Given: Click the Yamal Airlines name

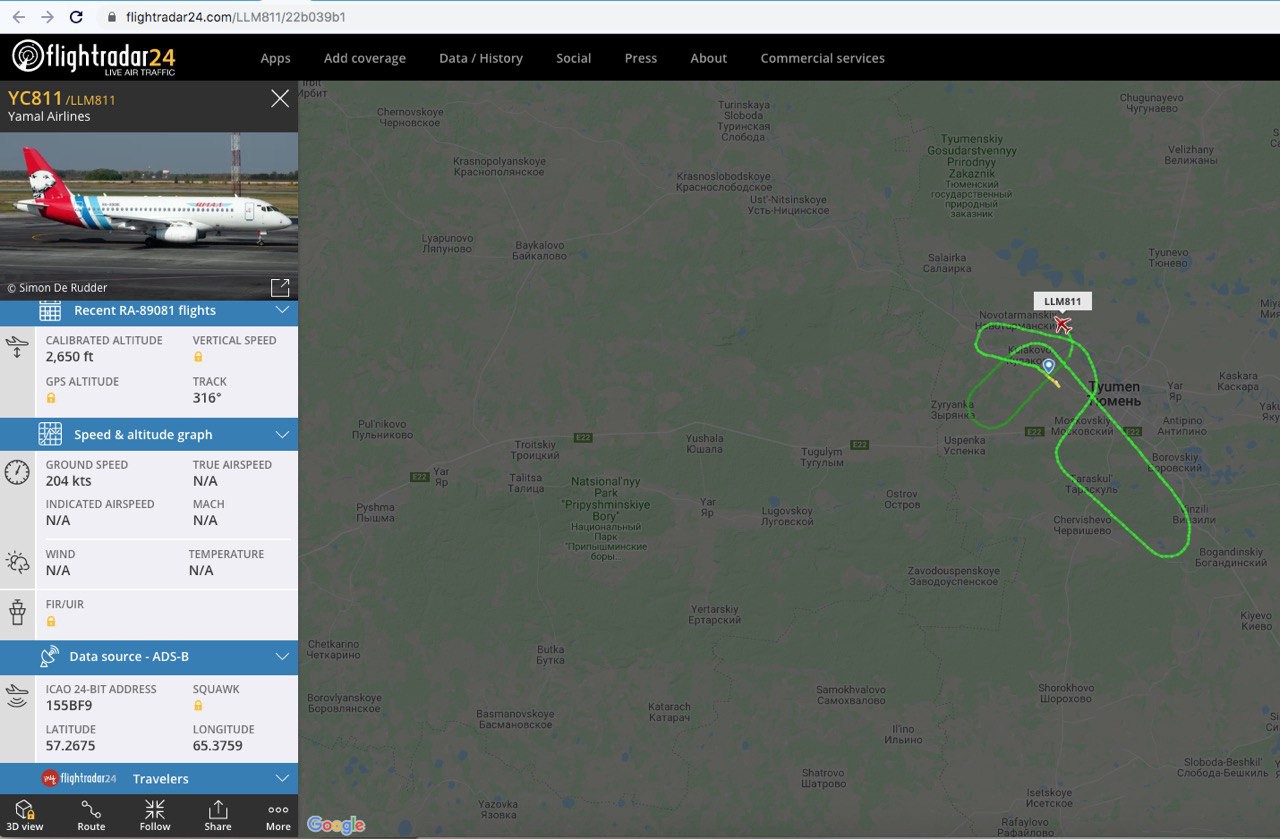Looking at the screenshot, I should [49, 117].
